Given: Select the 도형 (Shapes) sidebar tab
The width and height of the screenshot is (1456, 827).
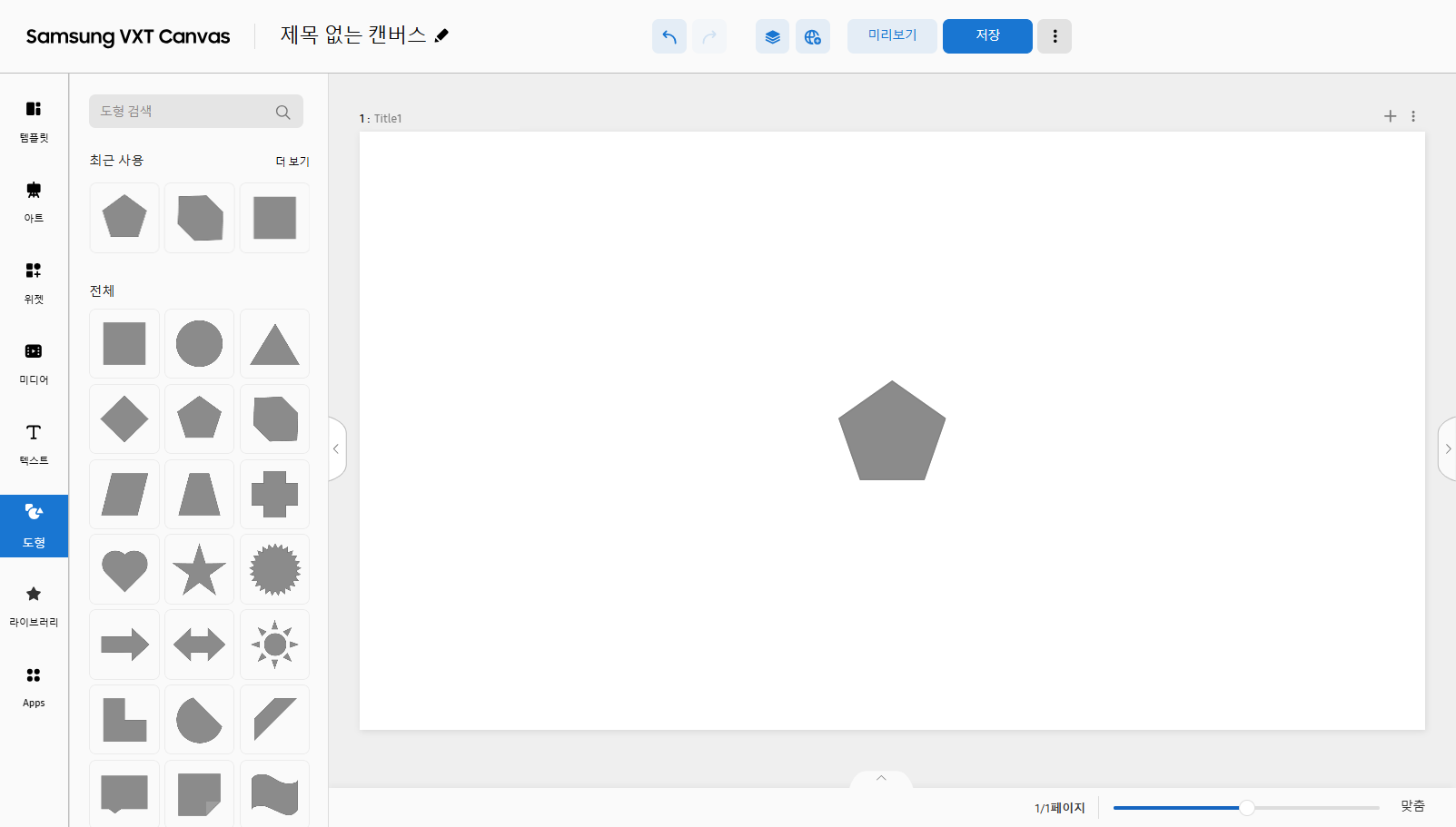Looking at the screenshot, I should (x=34, y=526).
